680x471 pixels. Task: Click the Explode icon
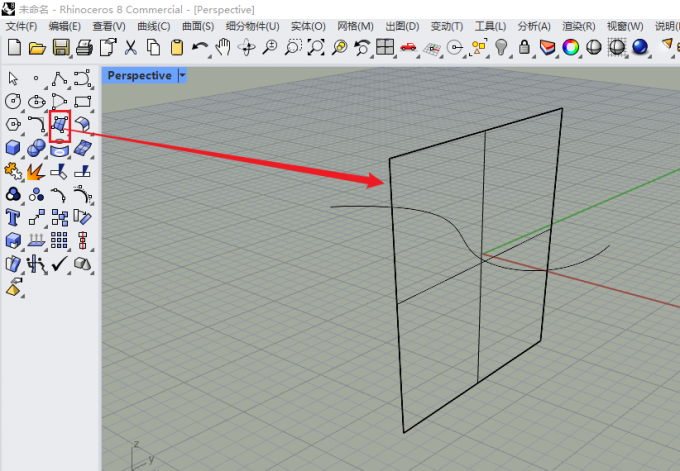point(36,171)
